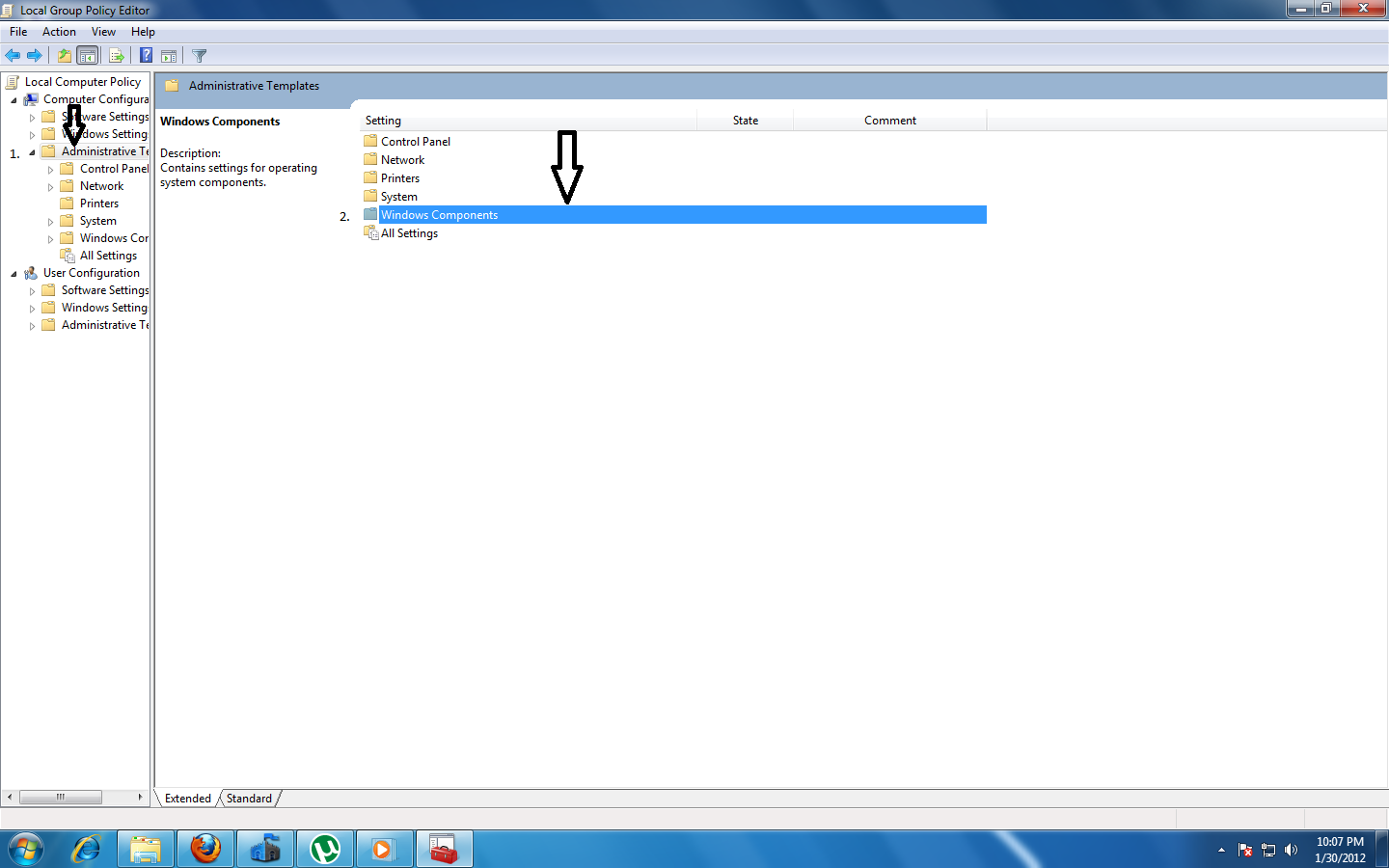Image resolution: width=1389 pixels, height=868 pixels.
Task: Open the Help menu
Action: coord(143,32)
